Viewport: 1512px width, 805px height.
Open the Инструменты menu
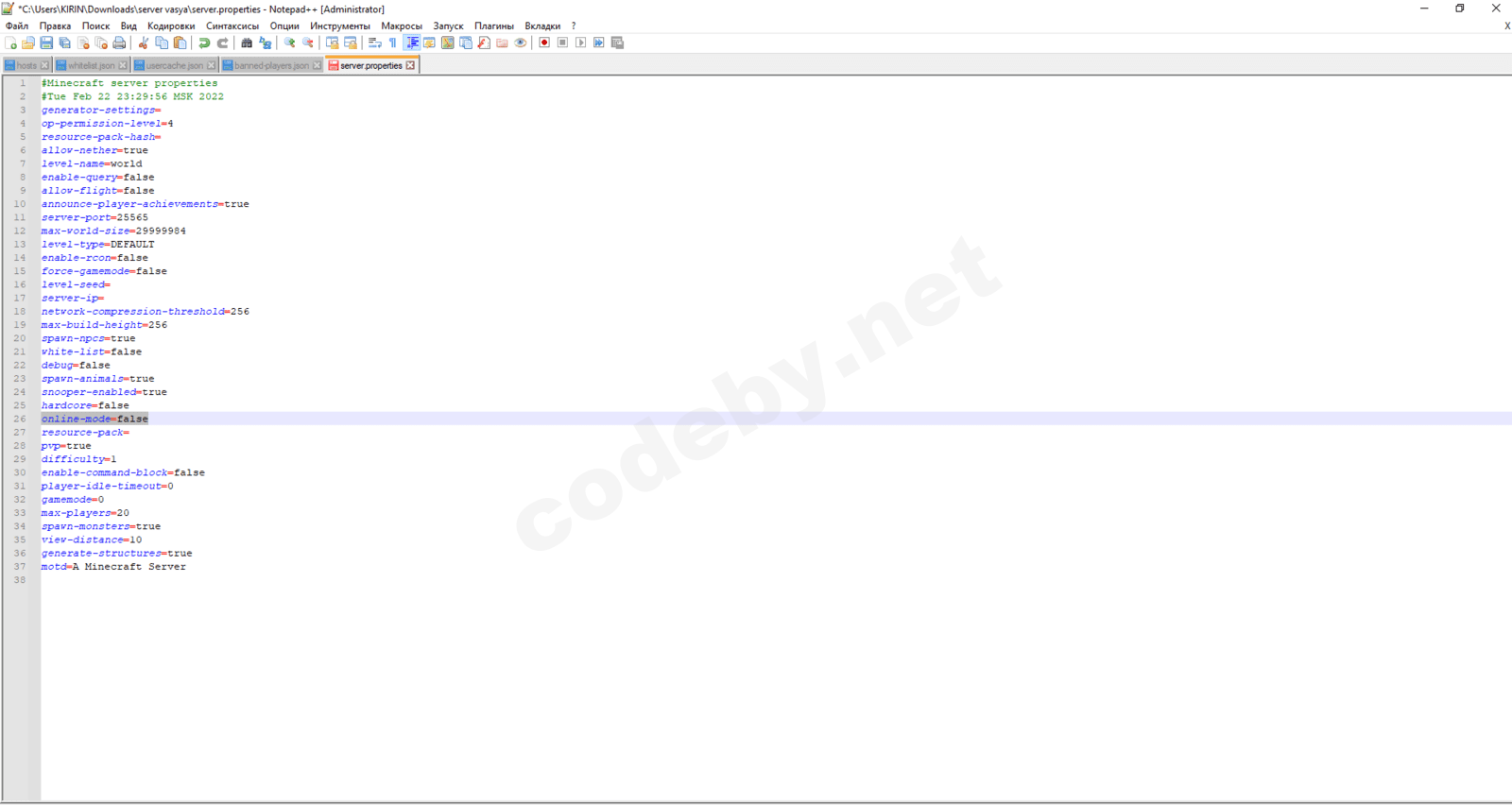pos(340,26)
